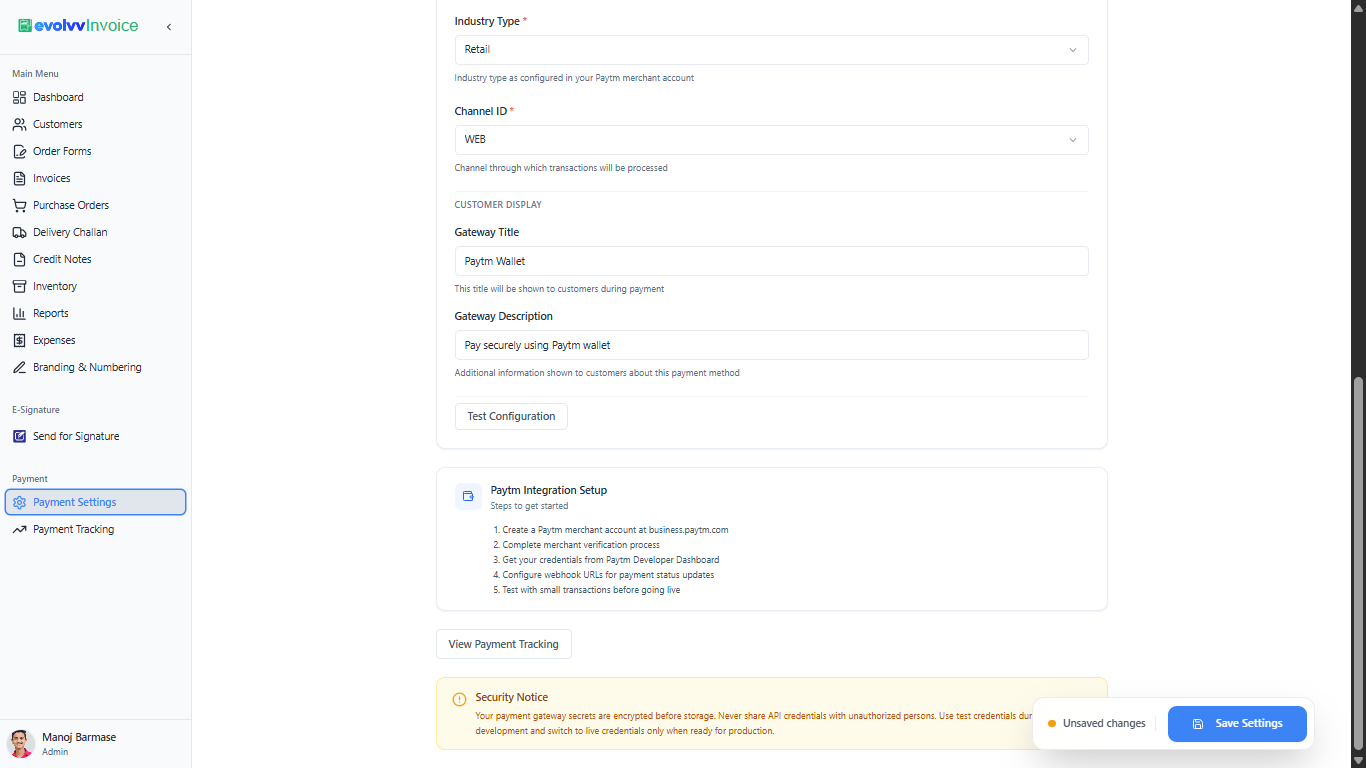1366x768 pixels.
Task: Click the Test Configuration button
Action: tap(511, 416)
